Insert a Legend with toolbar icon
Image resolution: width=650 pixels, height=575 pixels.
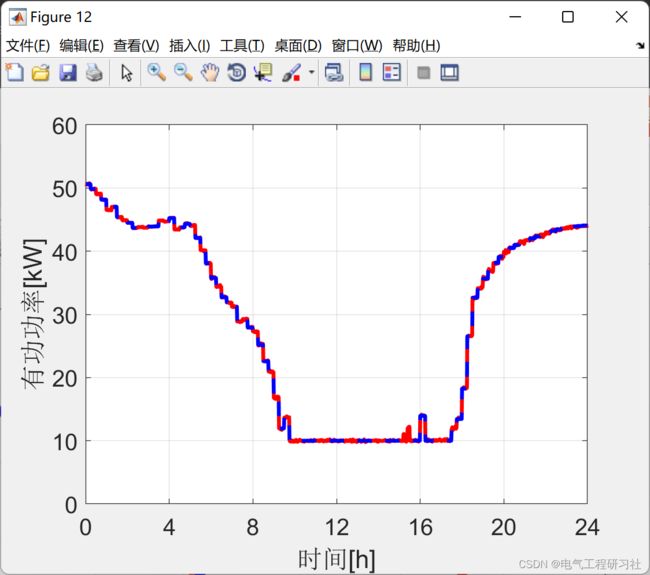point(392,73)
